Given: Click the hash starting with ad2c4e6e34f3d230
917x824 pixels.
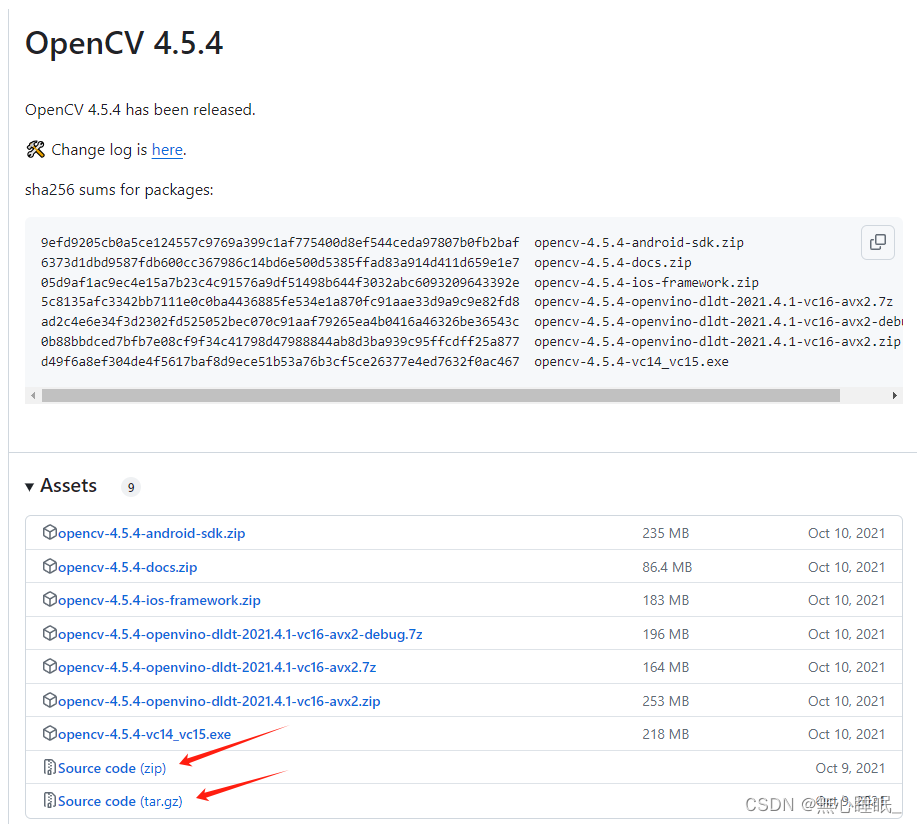Looking at the screenshot, I should (x=280, y=322).
